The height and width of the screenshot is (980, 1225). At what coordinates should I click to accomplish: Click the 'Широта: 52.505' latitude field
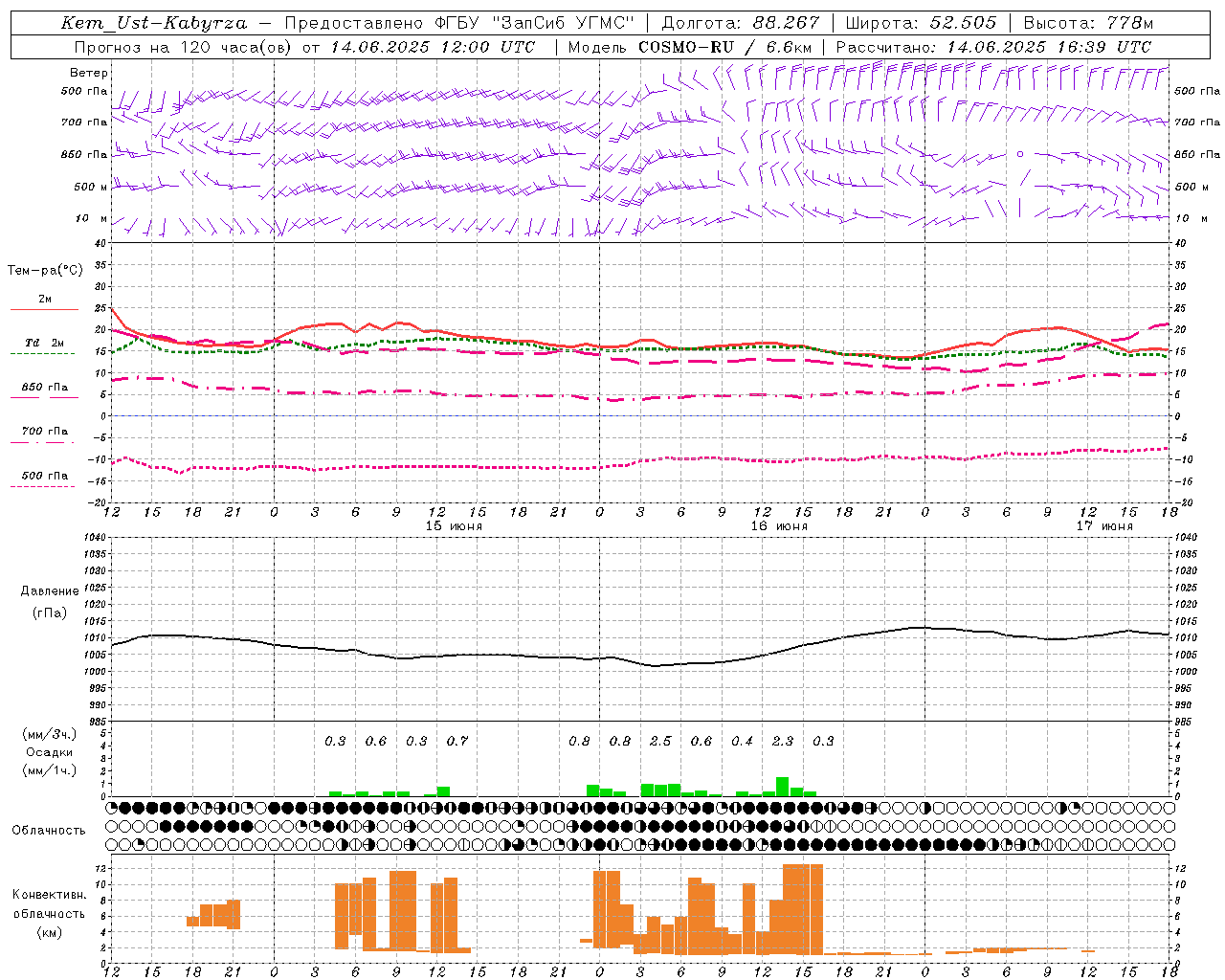(x=921, y=23)
